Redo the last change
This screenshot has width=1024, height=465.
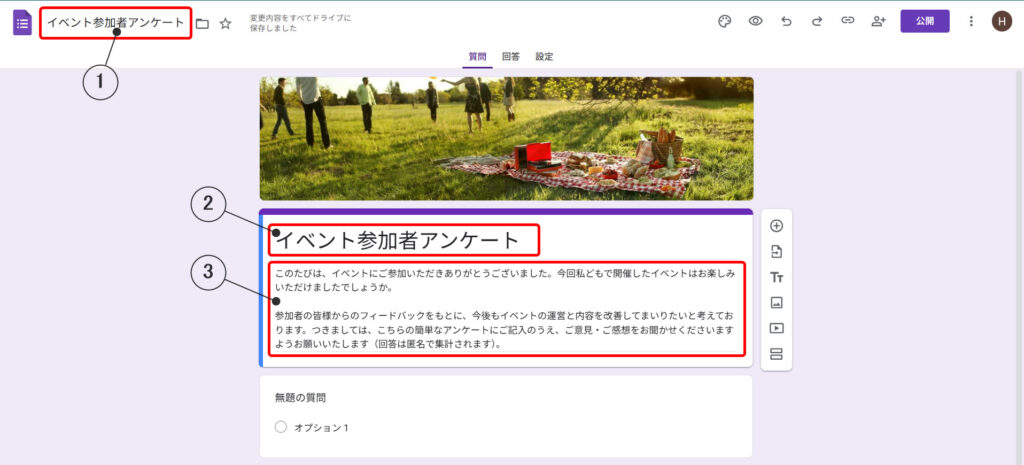point(817,22)
